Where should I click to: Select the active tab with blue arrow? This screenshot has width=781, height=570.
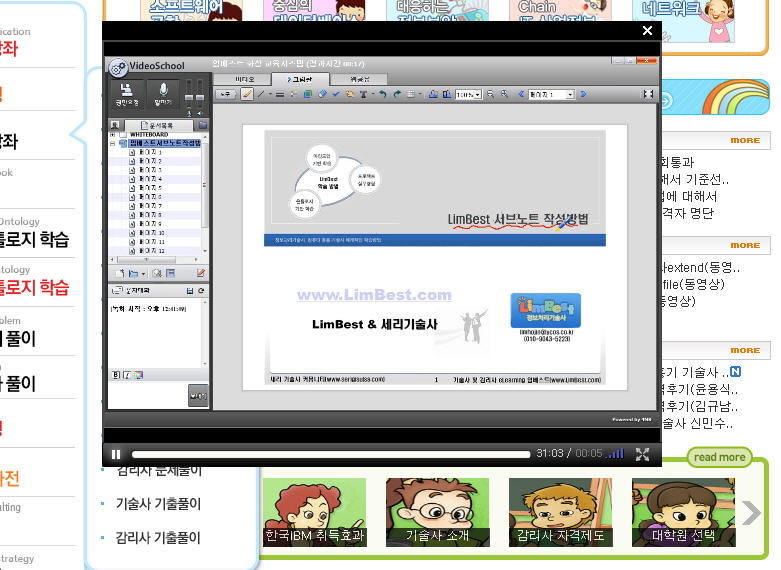(x=300, y=79)
